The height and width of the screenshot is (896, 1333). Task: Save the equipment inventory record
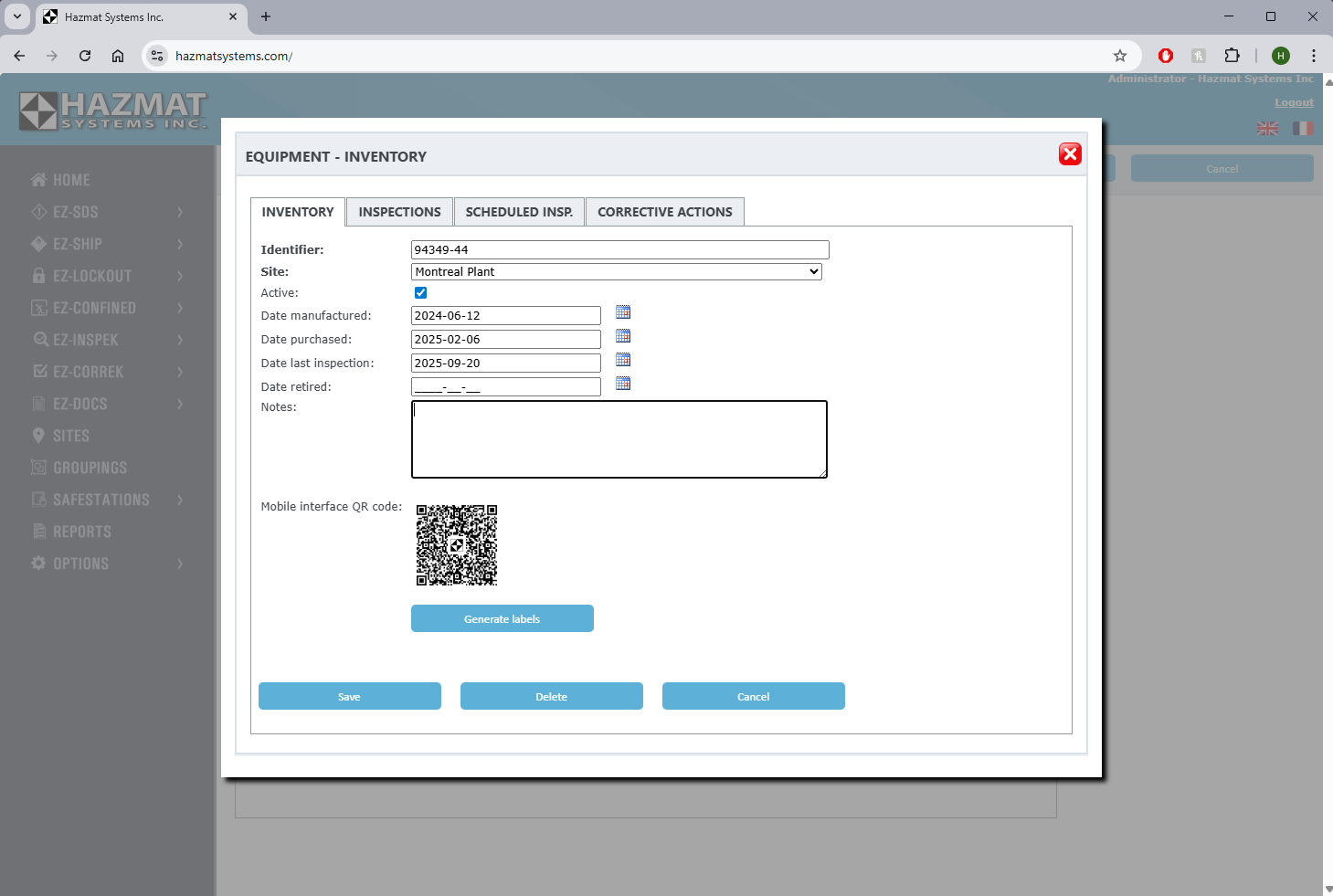tap(349, 696)
